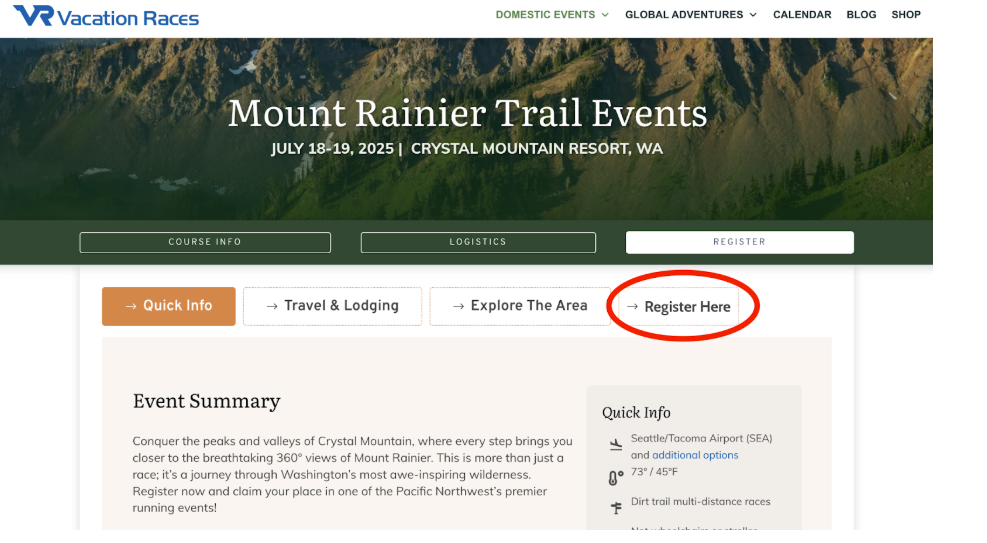Image resolution: width=987 pixels, height=543 pixels.
Task: Click the Conquer the peaks summary paragraph
Action: click(352, 474)
